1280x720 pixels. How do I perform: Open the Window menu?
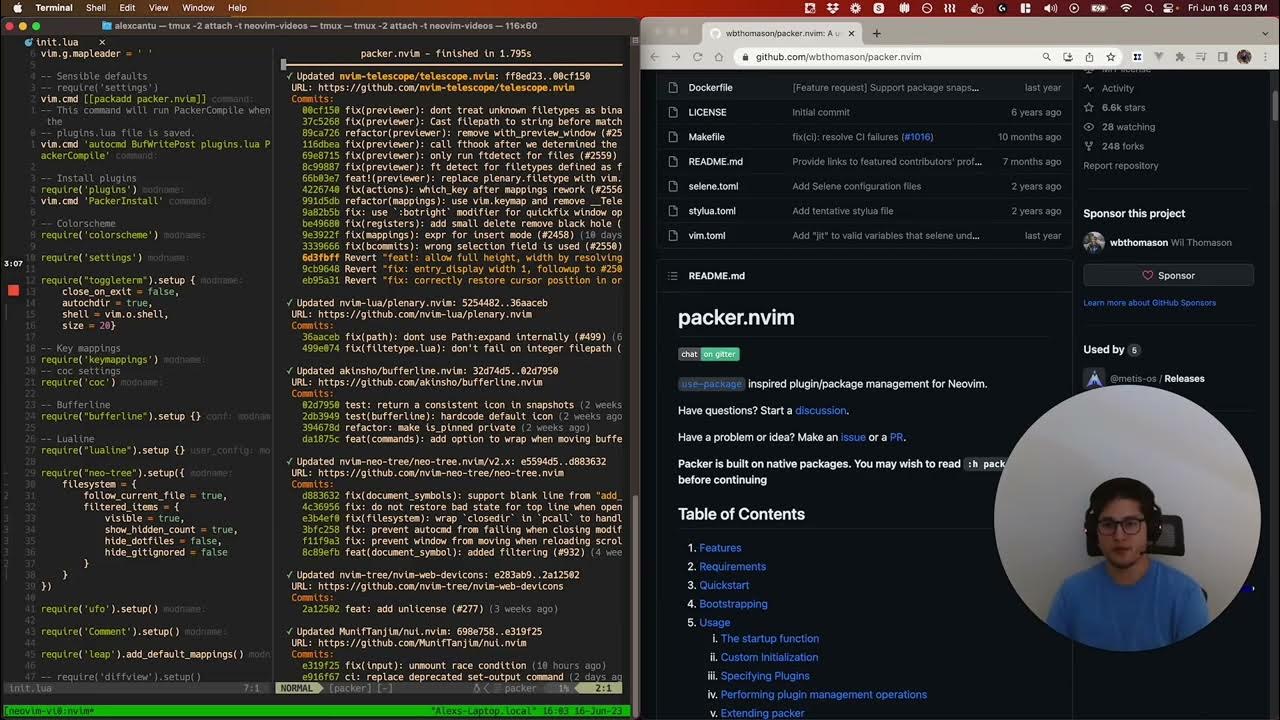tap(198, 8)
